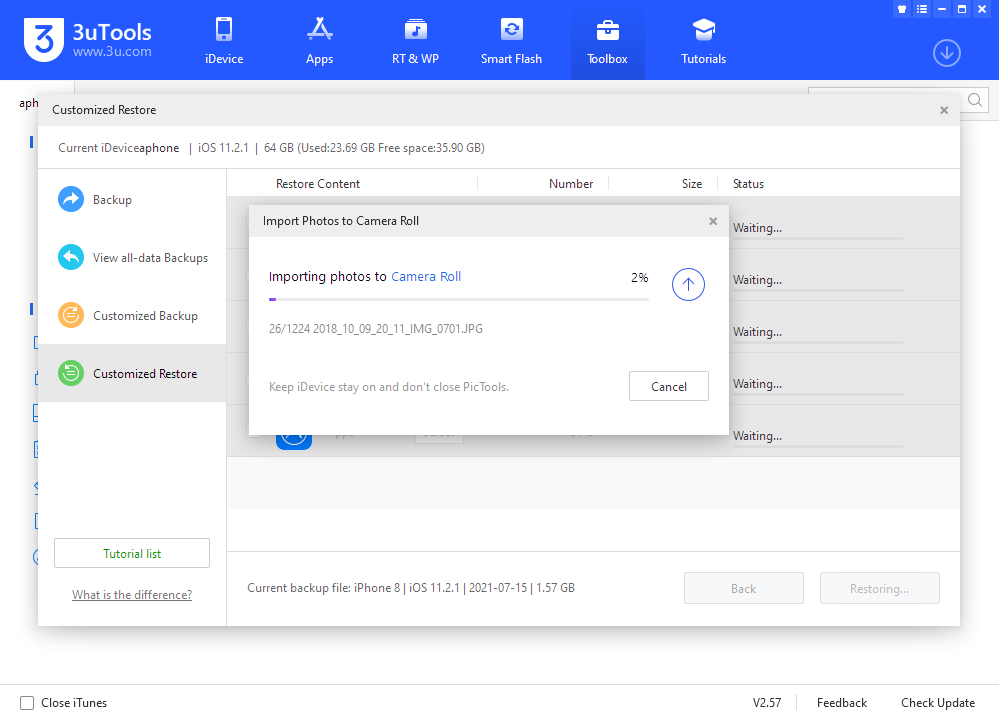Viewport: 999px width, 720px height.
Task: Select the Customized Restore icon
Action: tap(70, 373)
